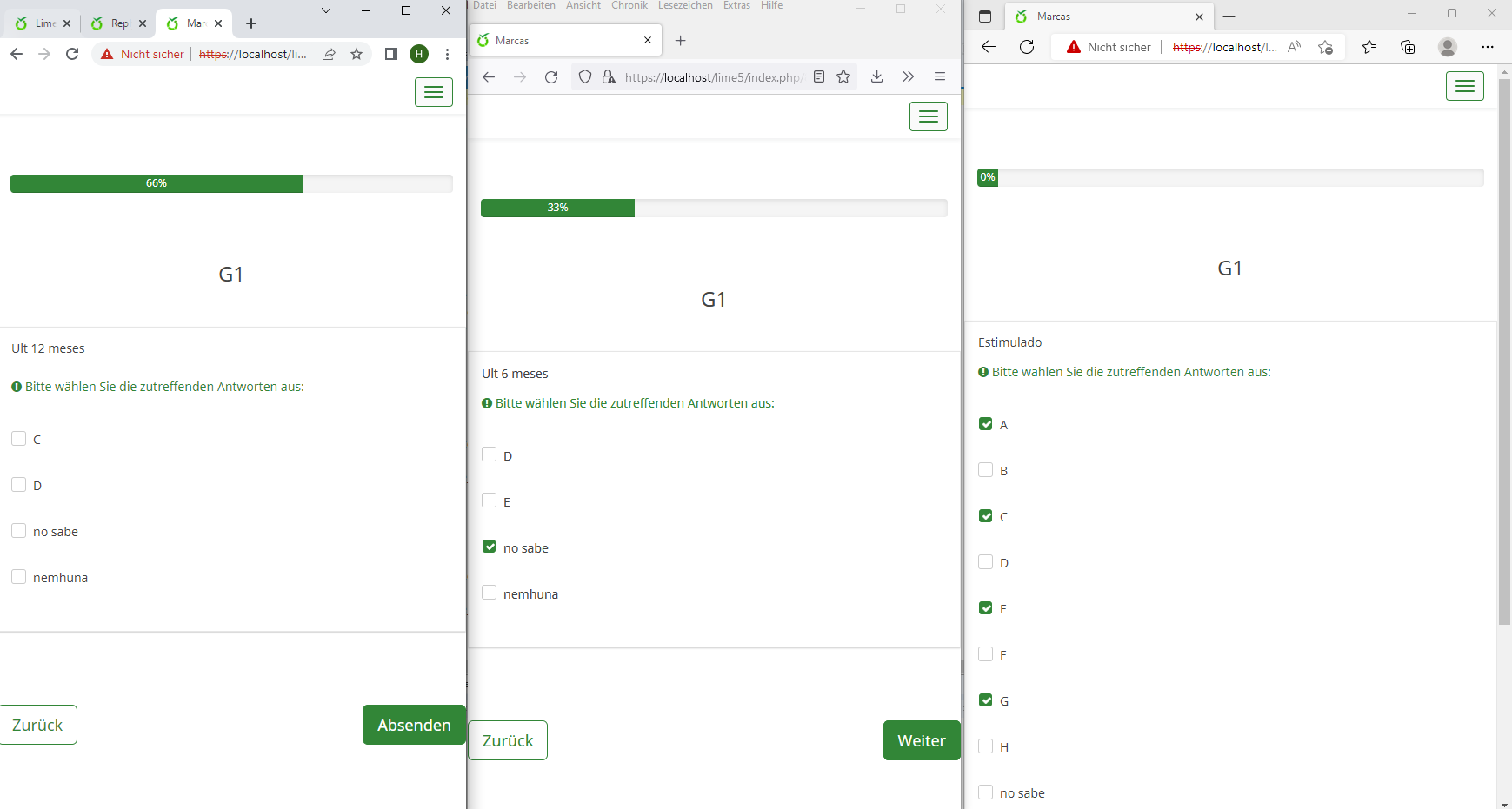Screen dimensions: 1512x809
Task: Open Firefox toolbar overflow chevron
Action: 908,76
